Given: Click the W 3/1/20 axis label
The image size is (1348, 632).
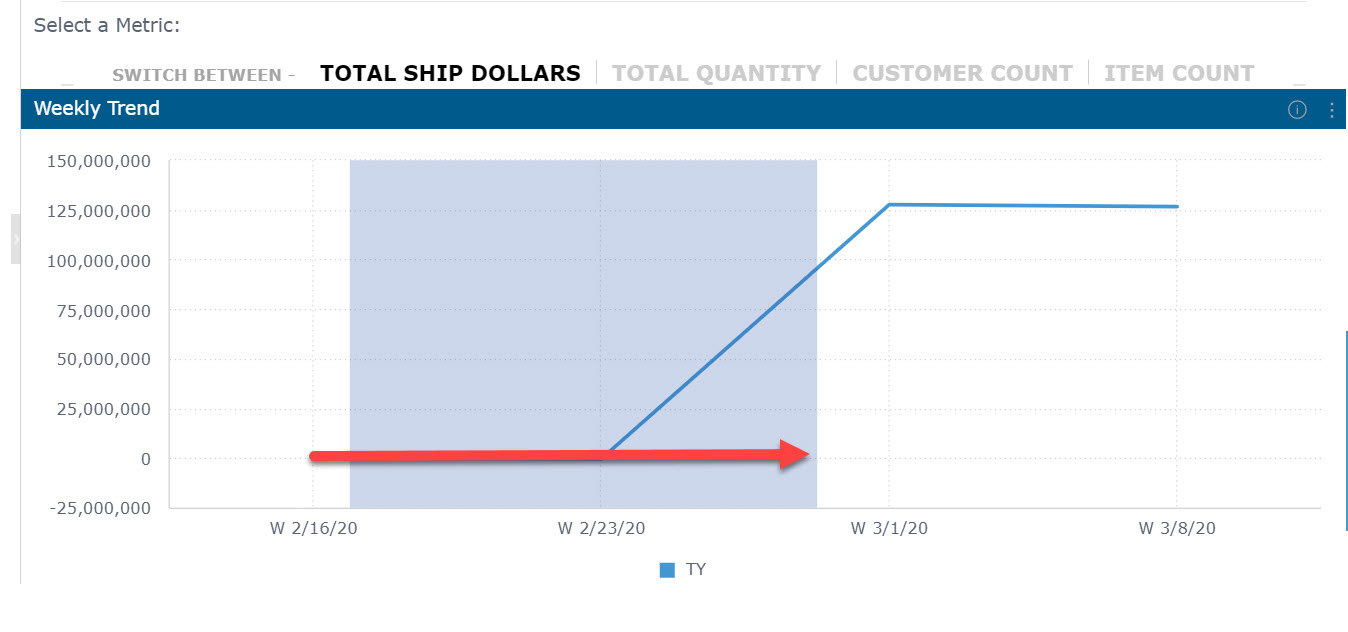Looking at the screenshot, I should (x=889, y=529).
